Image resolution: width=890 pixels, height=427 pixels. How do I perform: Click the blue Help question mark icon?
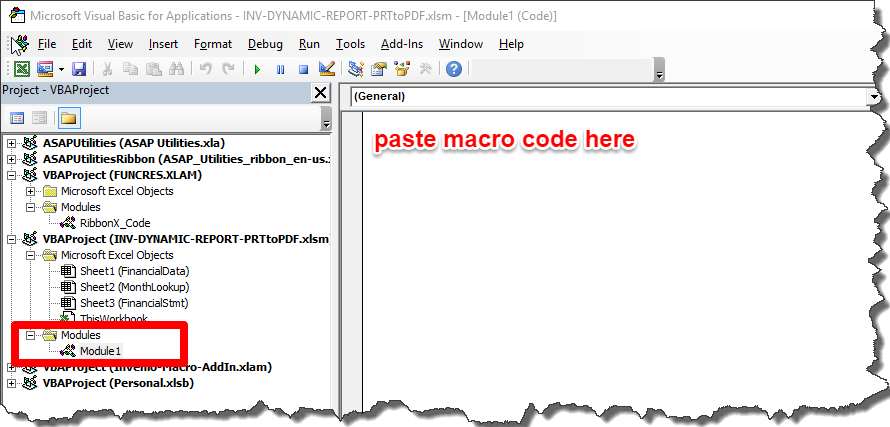454,69
